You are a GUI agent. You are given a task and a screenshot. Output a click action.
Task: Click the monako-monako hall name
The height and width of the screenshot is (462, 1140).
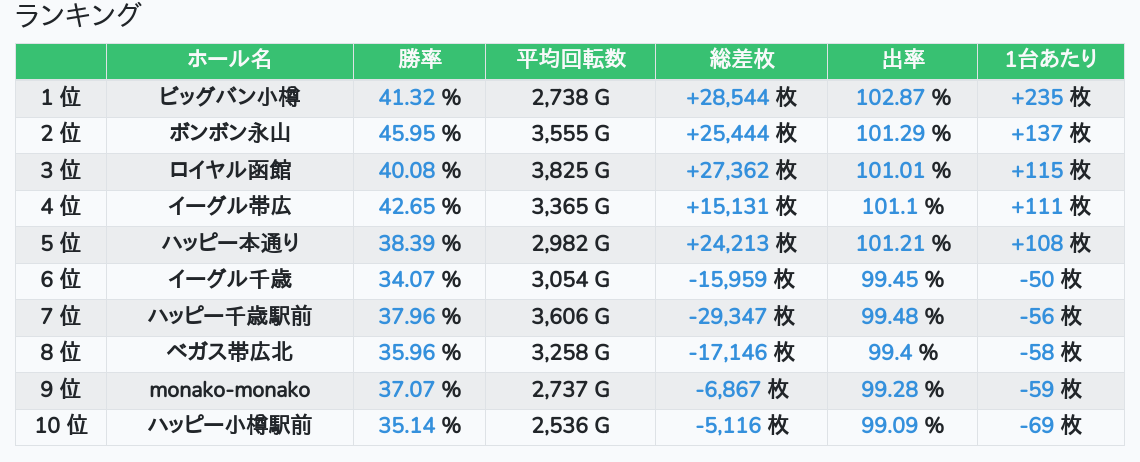click(230, 389)
